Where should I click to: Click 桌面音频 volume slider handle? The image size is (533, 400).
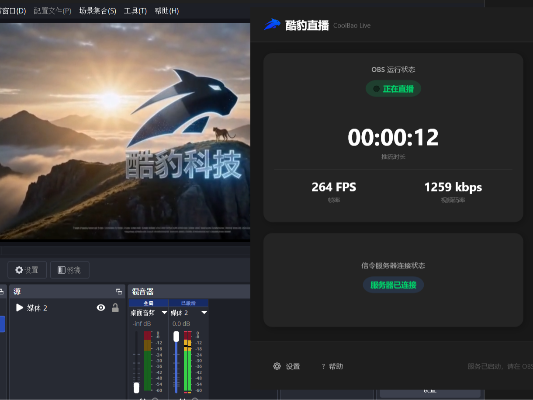pos(136,388)
